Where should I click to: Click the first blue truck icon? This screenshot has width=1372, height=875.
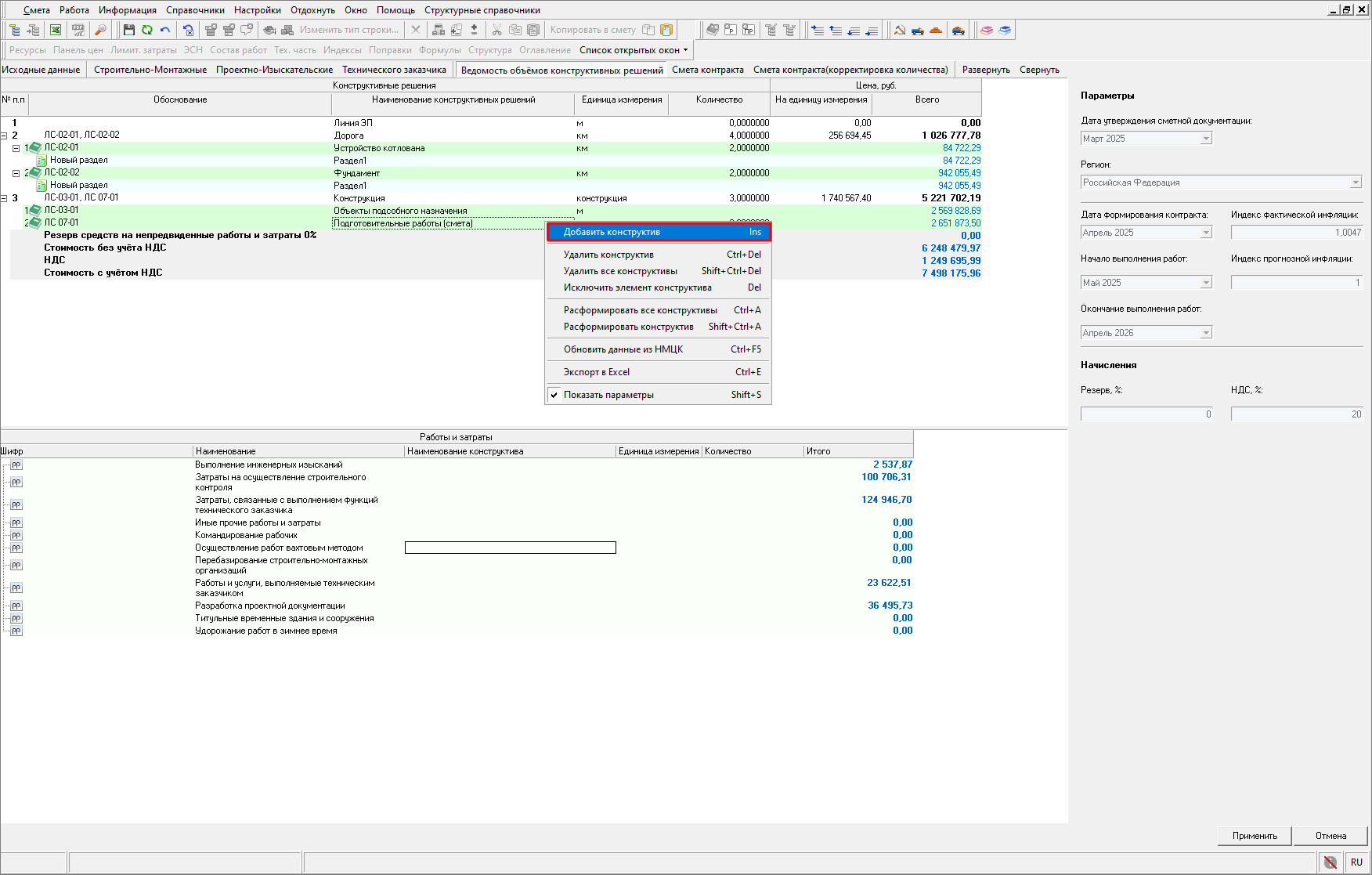[918, 30]
